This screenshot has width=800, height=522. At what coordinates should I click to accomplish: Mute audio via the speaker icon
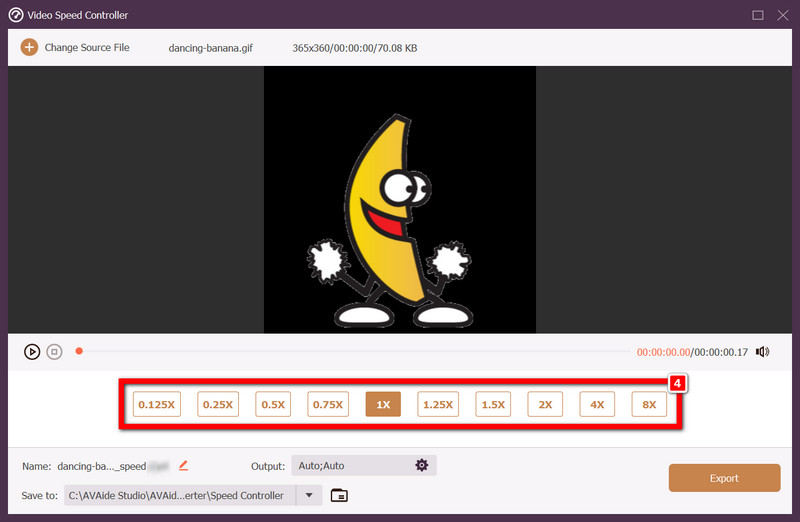[x=762, y=352]
